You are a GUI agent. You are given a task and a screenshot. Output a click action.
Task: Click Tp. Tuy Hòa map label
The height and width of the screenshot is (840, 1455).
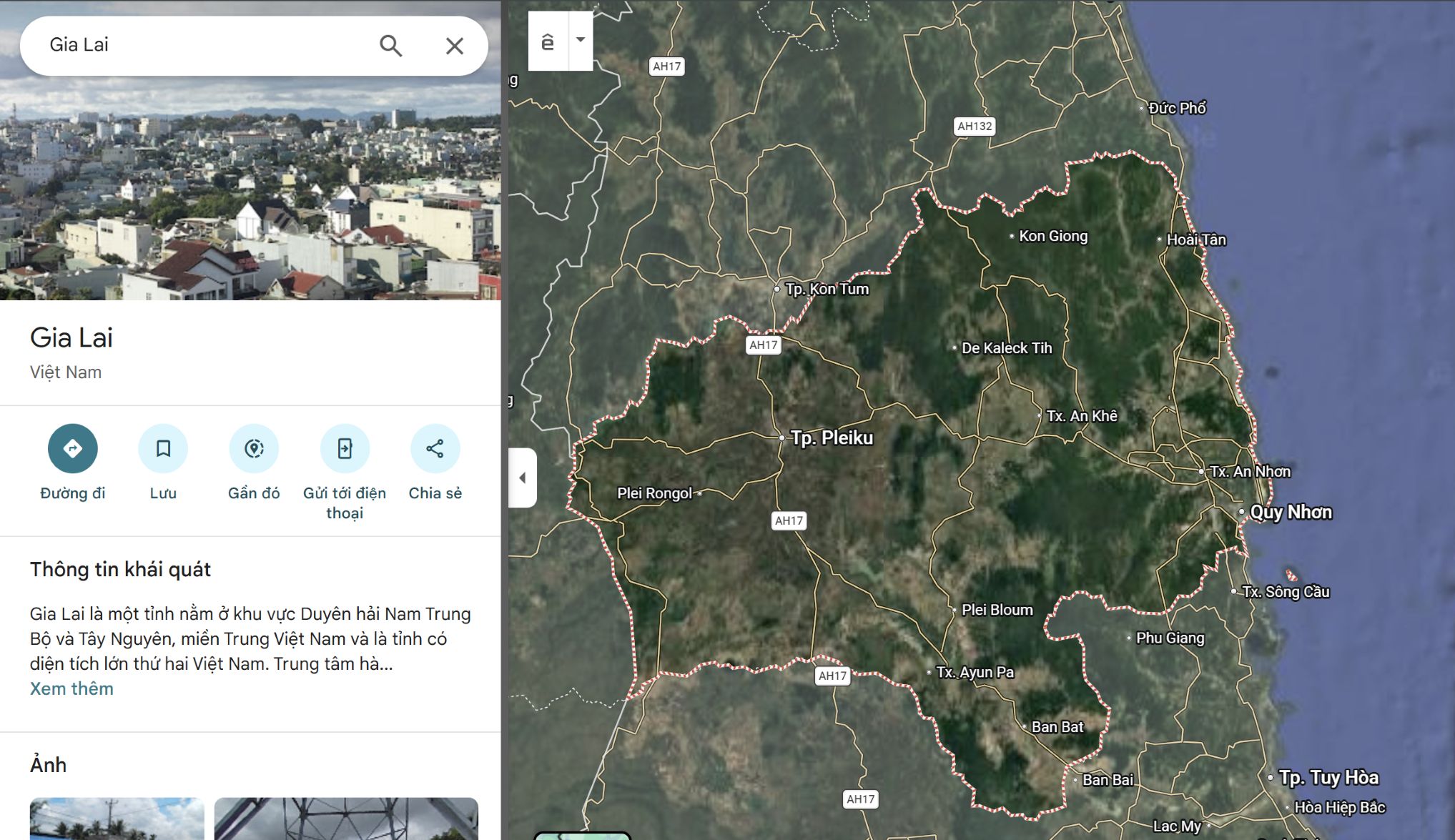pos(1328,777)
